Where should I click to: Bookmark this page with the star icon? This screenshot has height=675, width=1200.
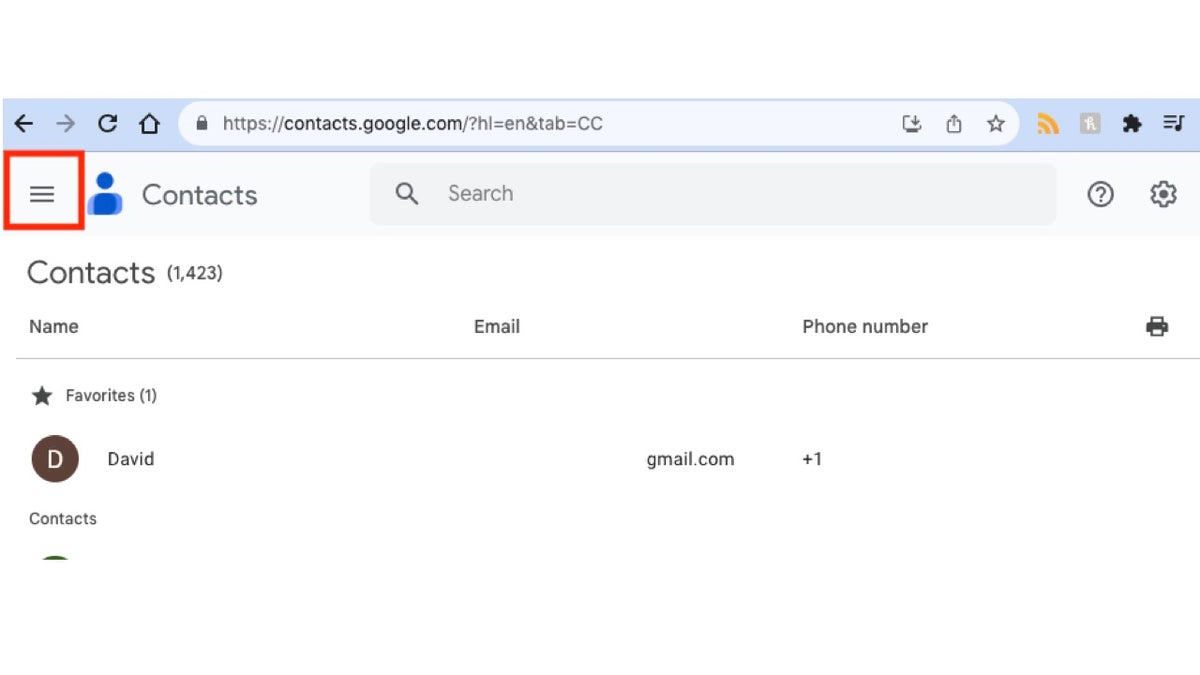click(x=996, y=124)
